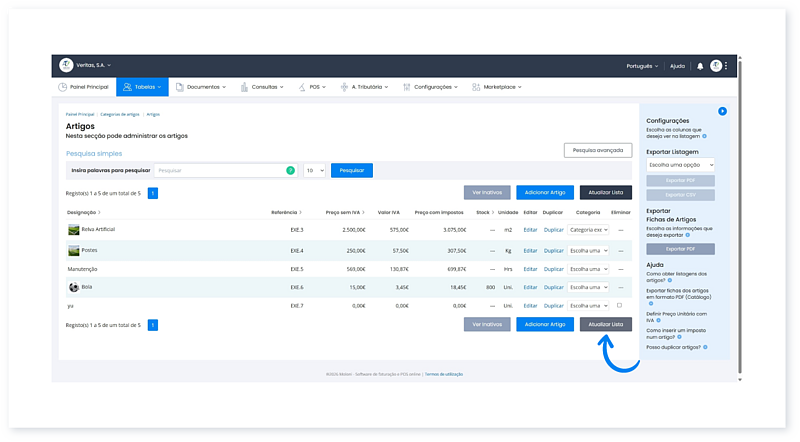
Task: Open the Português language selector
Action: 641,66
